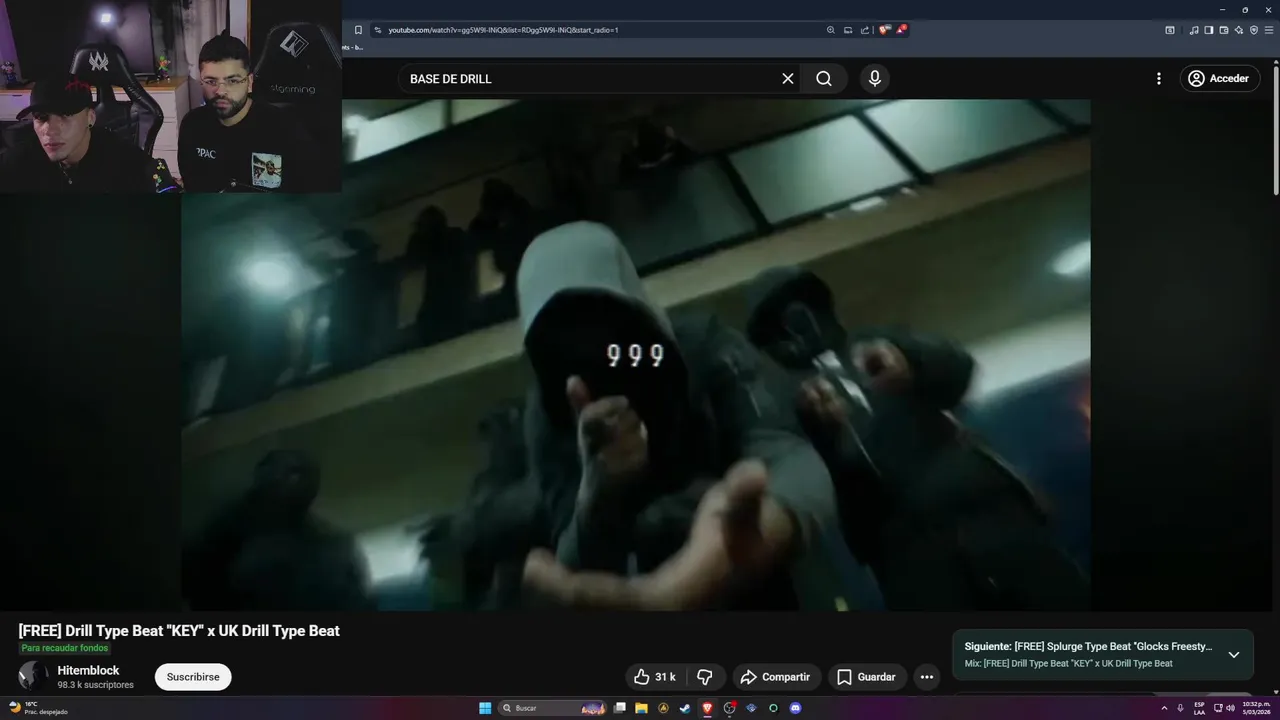The width and height of the screenshot is (1280, 720).
Task: Open Brave music playlist note icon
Action: (1194, 30)
